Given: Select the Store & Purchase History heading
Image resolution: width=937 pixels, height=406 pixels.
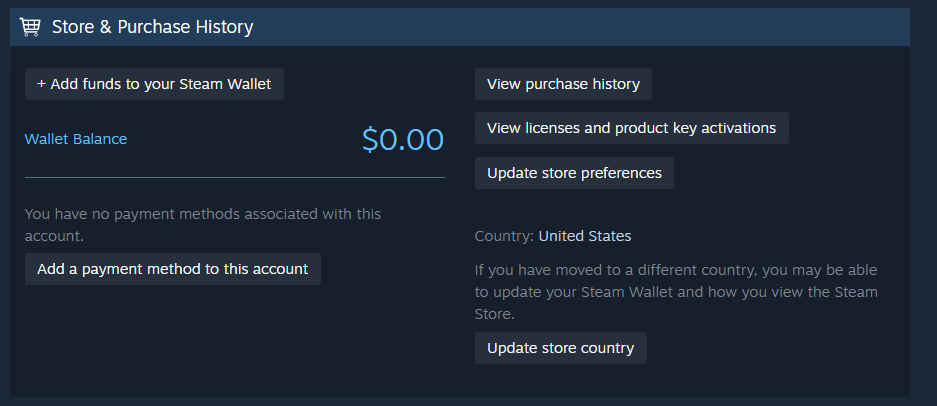Looking at the screenshot, I should (152, 27).
